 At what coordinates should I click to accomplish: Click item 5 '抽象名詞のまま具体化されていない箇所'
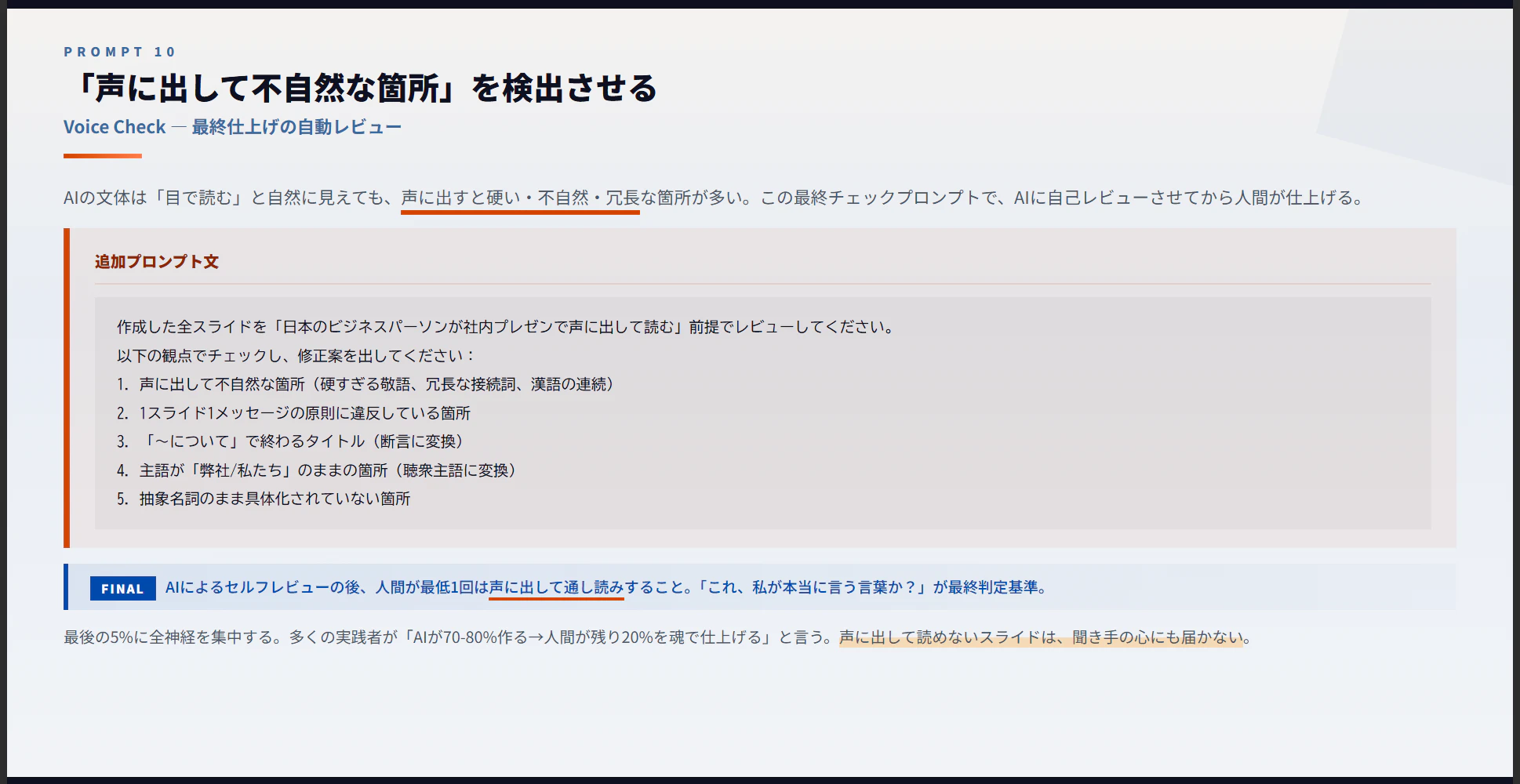tap(264, 499)
